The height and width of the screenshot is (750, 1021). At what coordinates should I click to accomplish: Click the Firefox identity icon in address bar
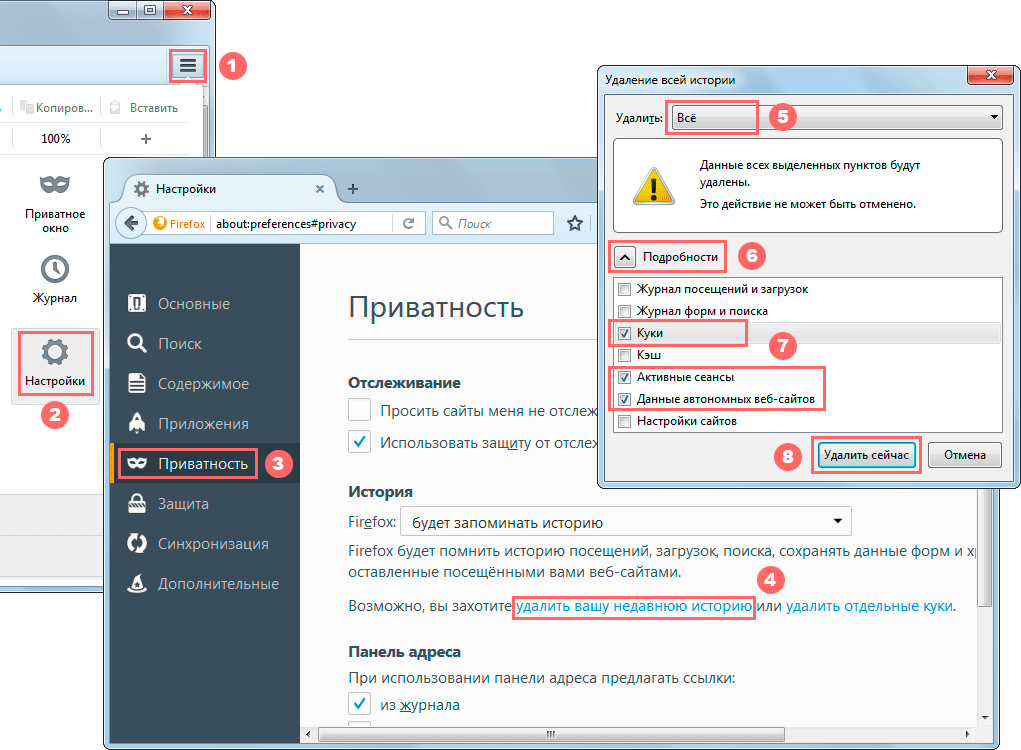179,223
